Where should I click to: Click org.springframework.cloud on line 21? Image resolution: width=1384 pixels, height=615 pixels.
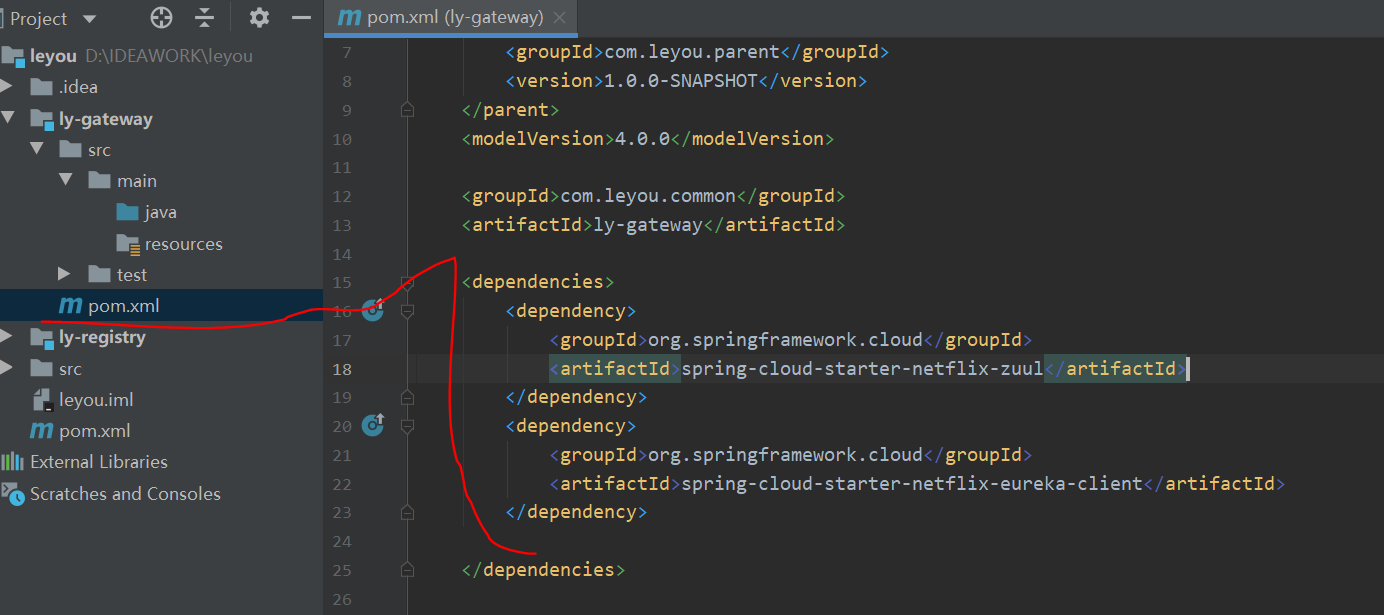[786, 455]
